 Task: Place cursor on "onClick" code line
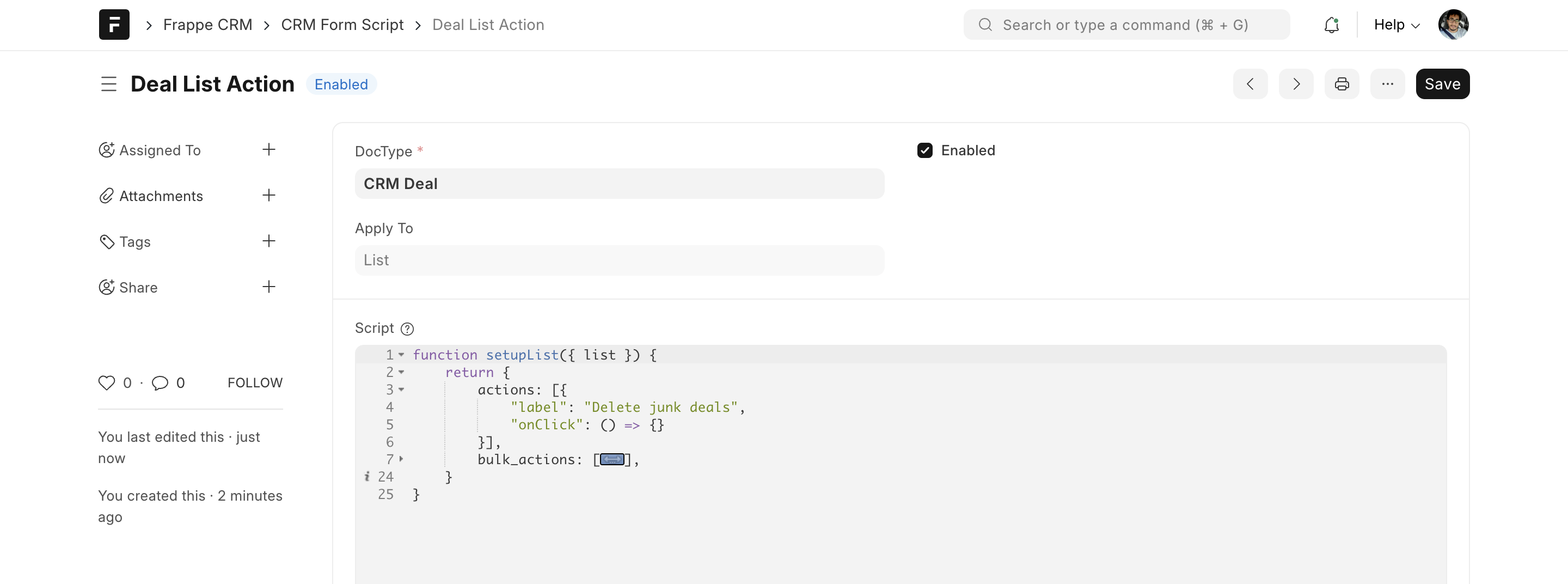coord(587,425)
